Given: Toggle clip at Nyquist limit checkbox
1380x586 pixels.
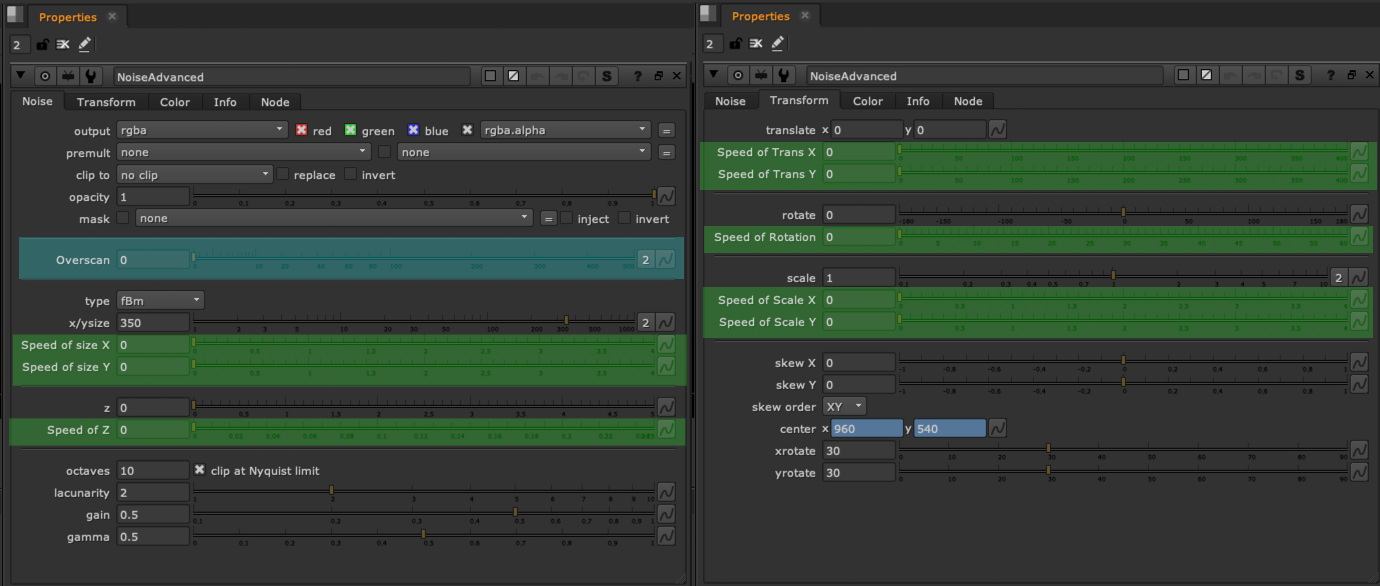Looking at the screenshot, I should (x=200, y=470).
